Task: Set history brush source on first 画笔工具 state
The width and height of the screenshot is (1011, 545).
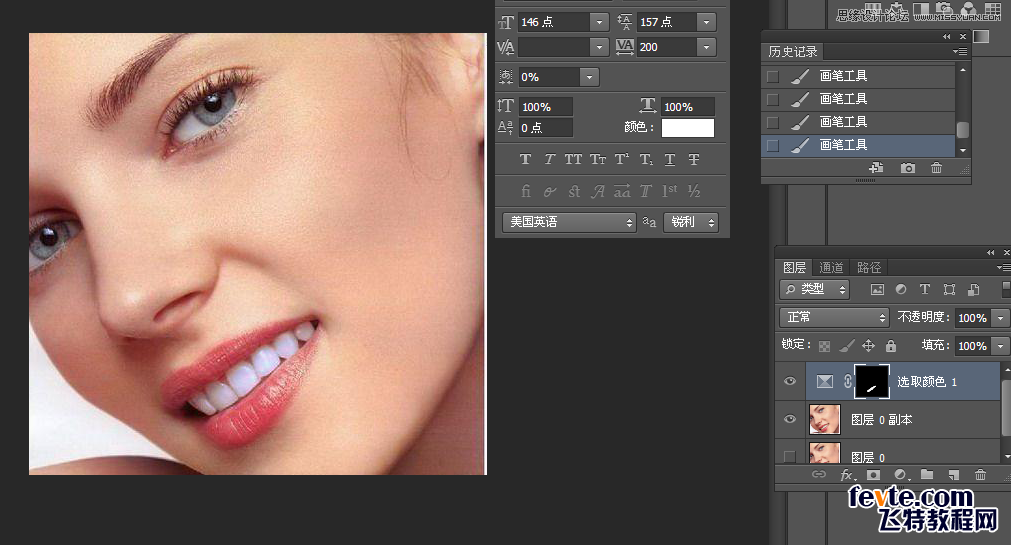Action: coord(772,77)
